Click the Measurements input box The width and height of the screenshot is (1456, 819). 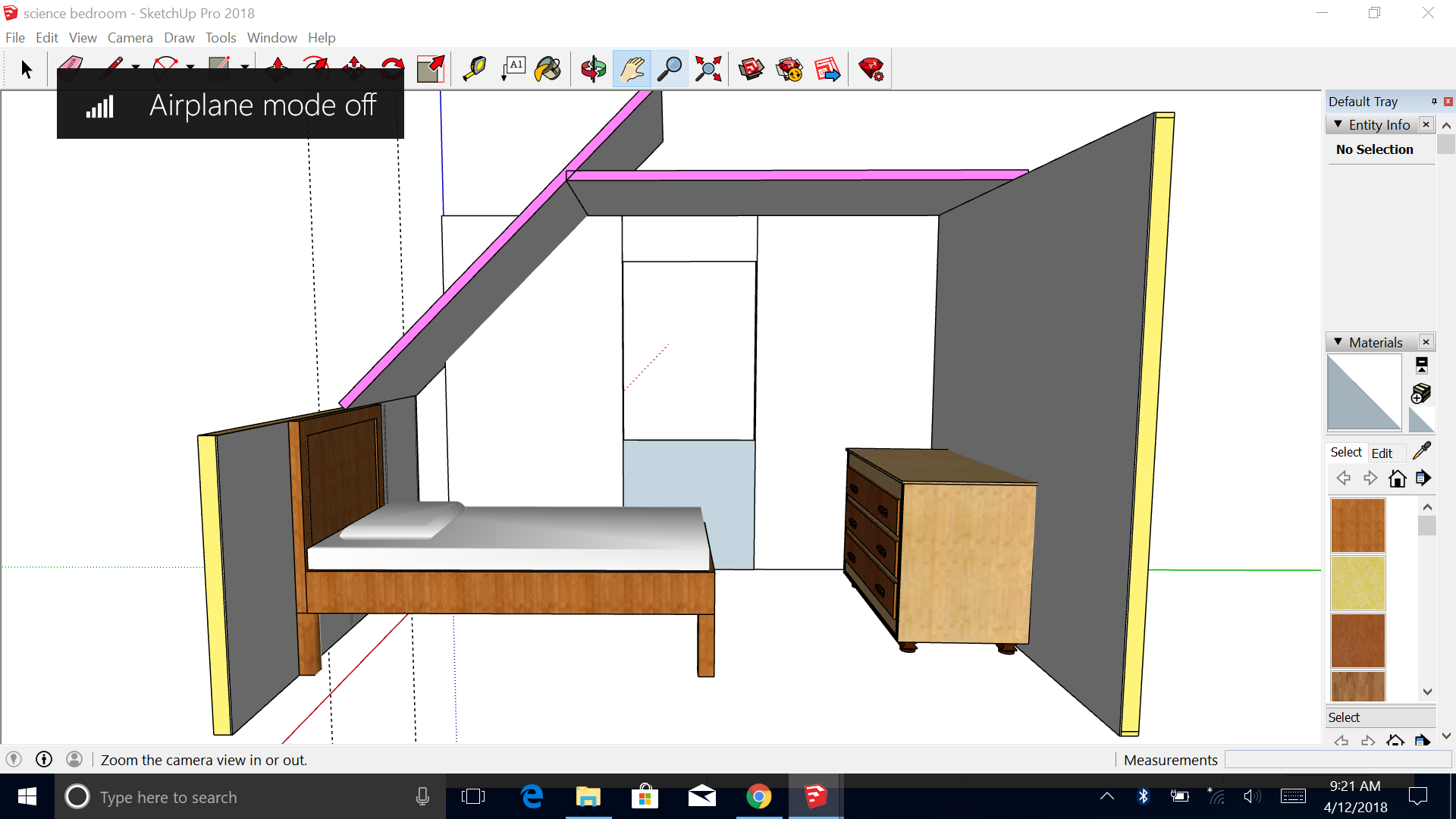click(x=1338, y=760)
